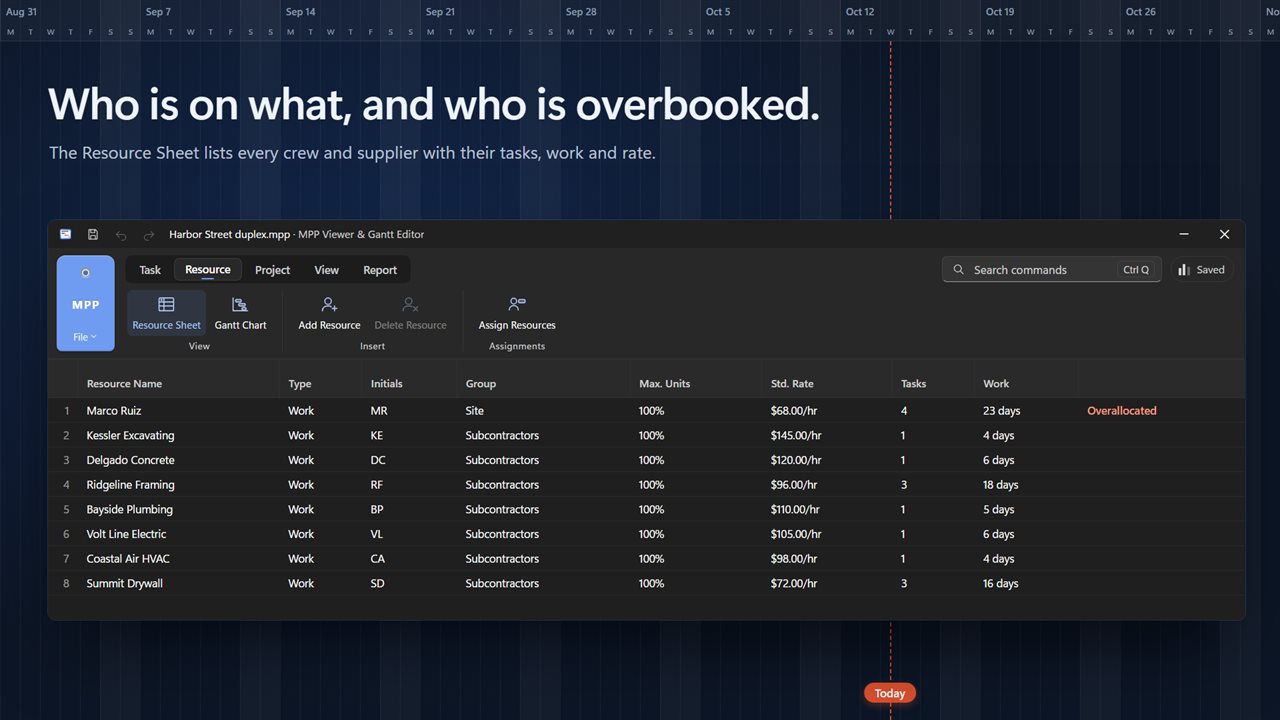This screenshot has height=720, width=1280.
Task: Click the Save disk icon in title bar
Action: point(93,234)
